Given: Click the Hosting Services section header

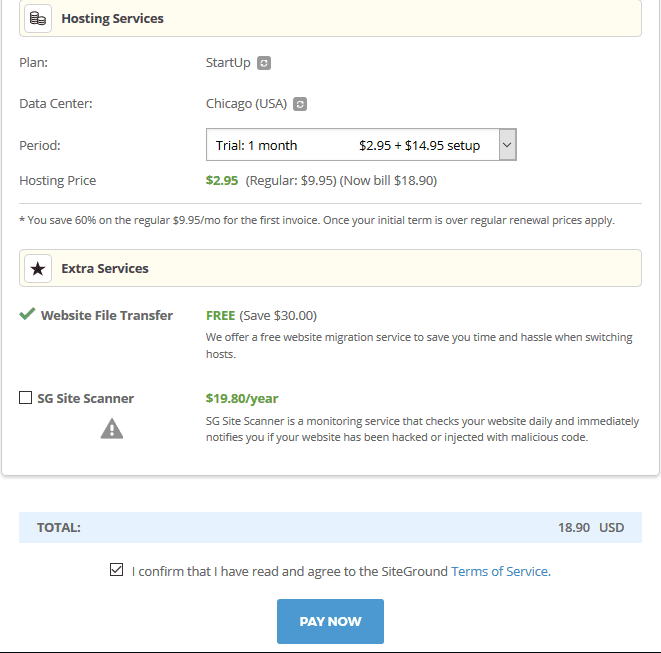Looking at the screenshot, I should (x=112, y=18).
